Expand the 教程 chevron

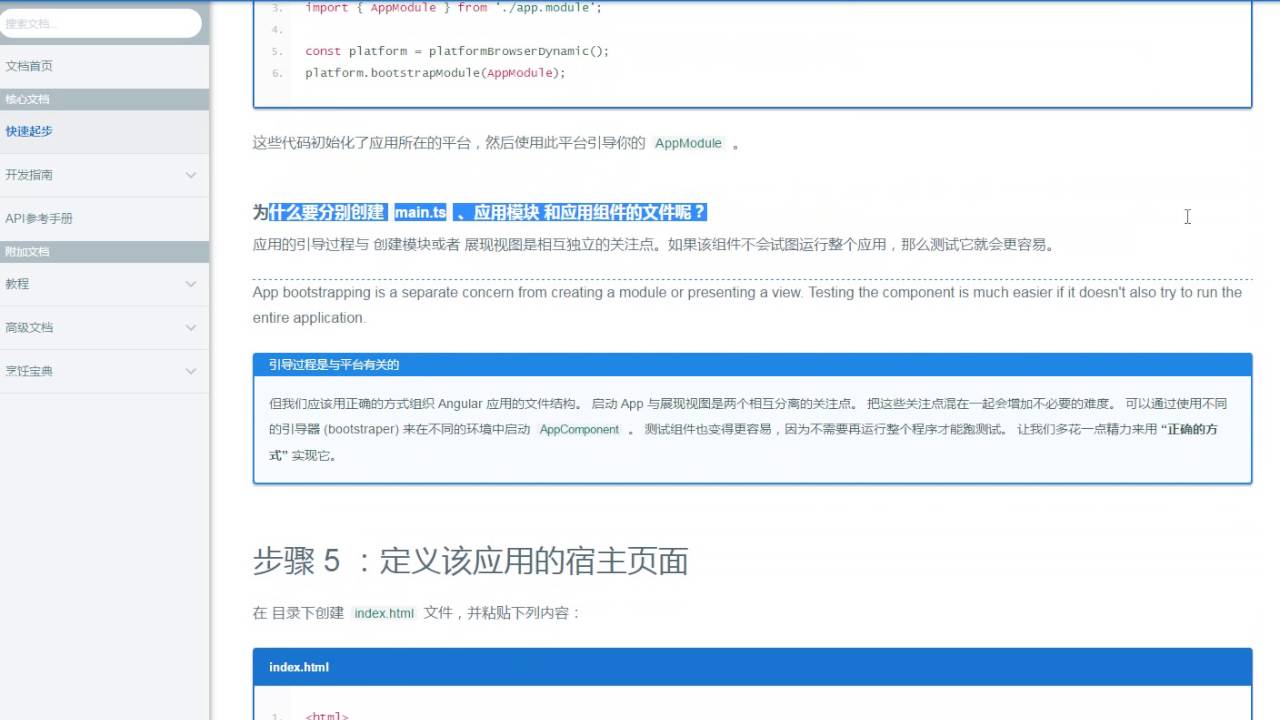(191, 284)
